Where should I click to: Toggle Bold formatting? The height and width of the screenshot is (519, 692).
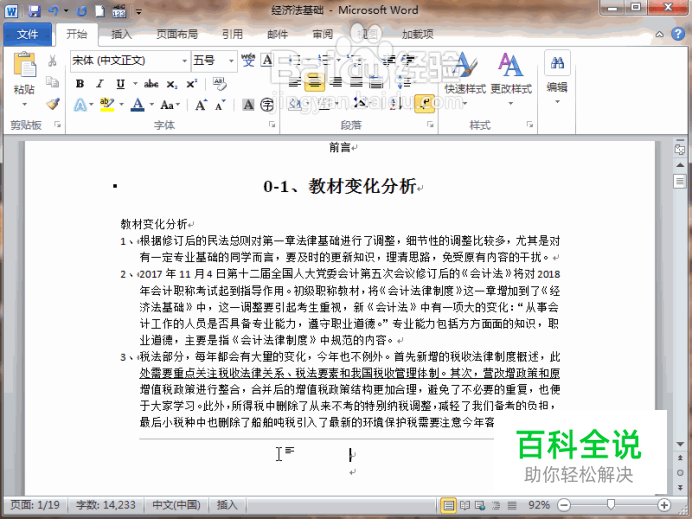pos(80,83)
